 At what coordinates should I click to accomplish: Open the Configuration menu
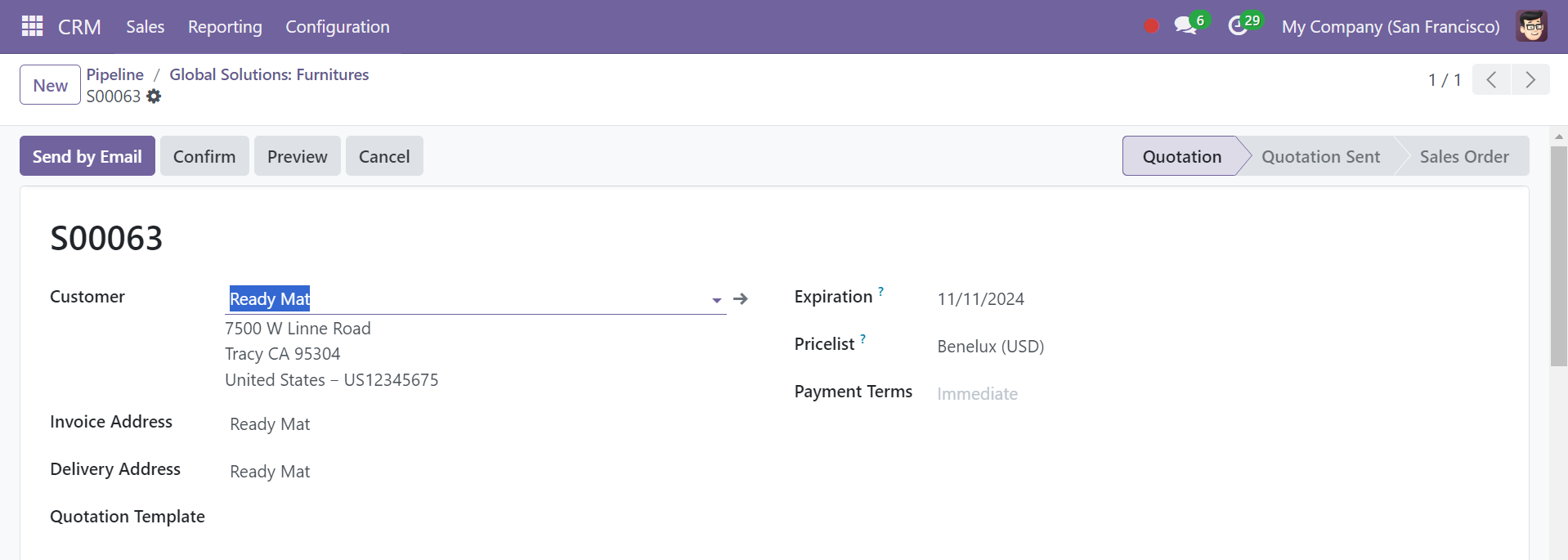pyautogui.click(x=338, y=27)
